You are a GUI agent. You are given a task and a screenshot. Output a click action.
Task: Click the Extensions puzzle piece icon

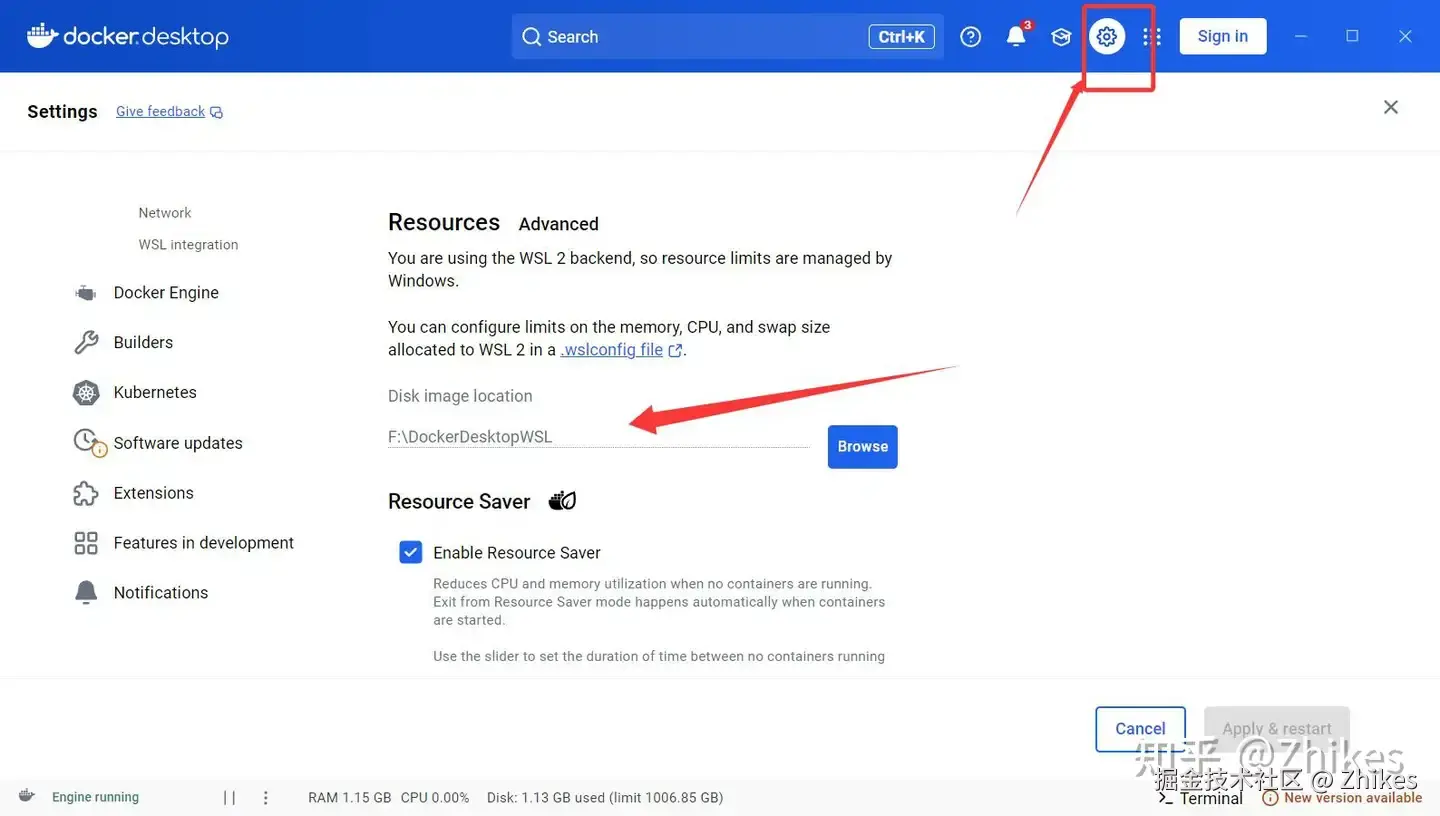[x=86, y=493]
